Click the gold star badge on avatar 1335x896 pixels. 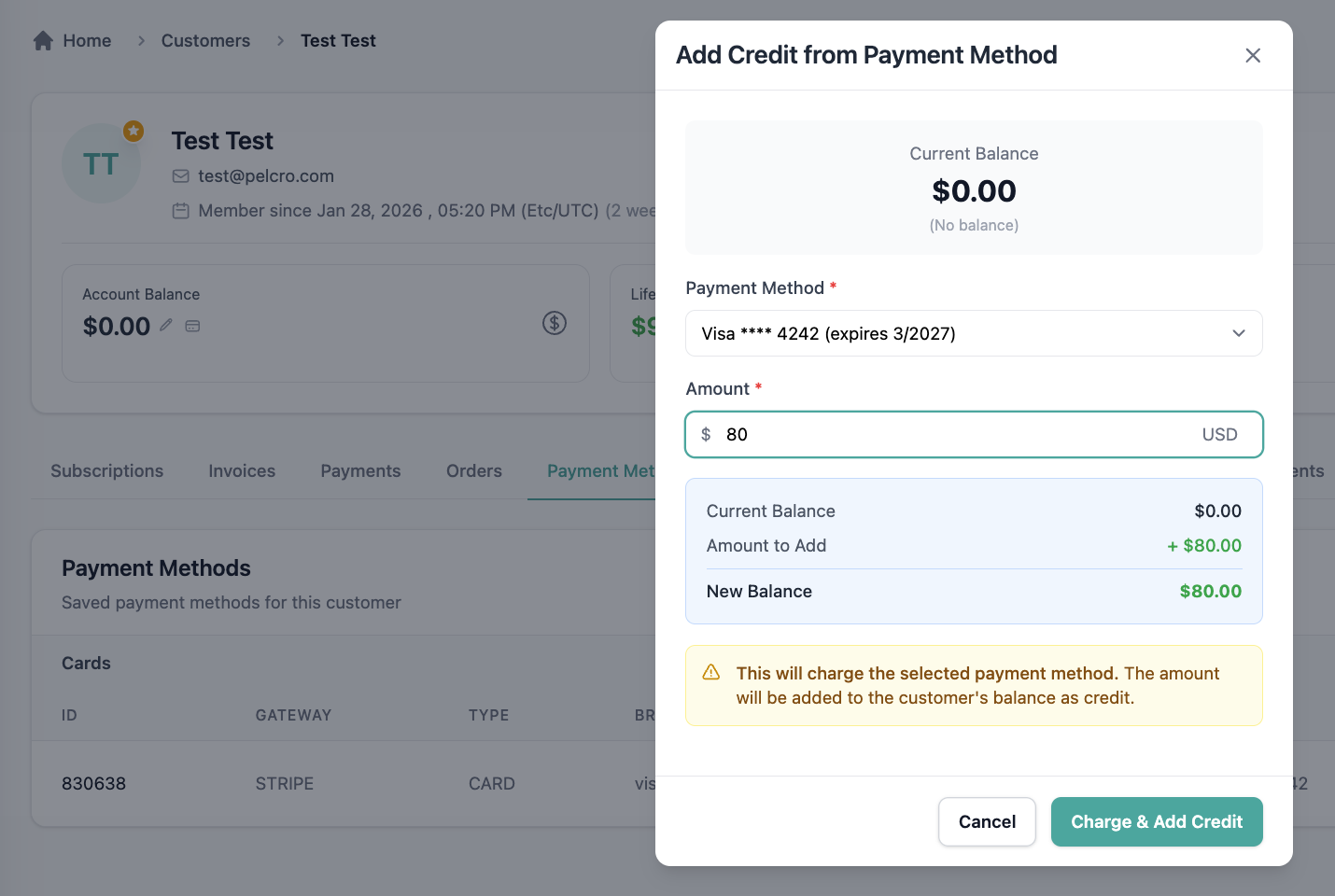click(133, 131)
